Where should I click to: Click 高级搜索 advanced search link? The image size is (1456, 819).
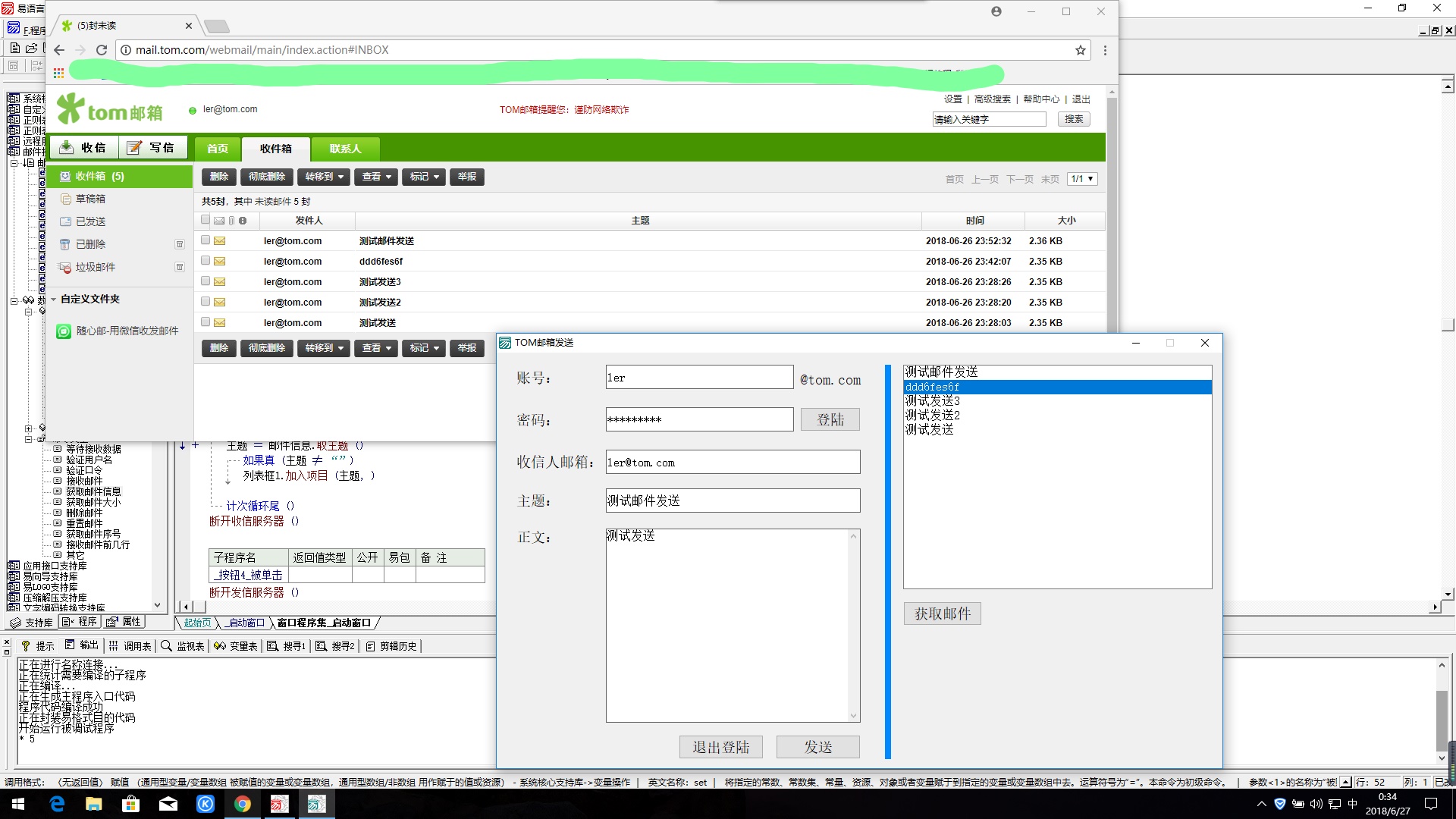tap(992, 99)
